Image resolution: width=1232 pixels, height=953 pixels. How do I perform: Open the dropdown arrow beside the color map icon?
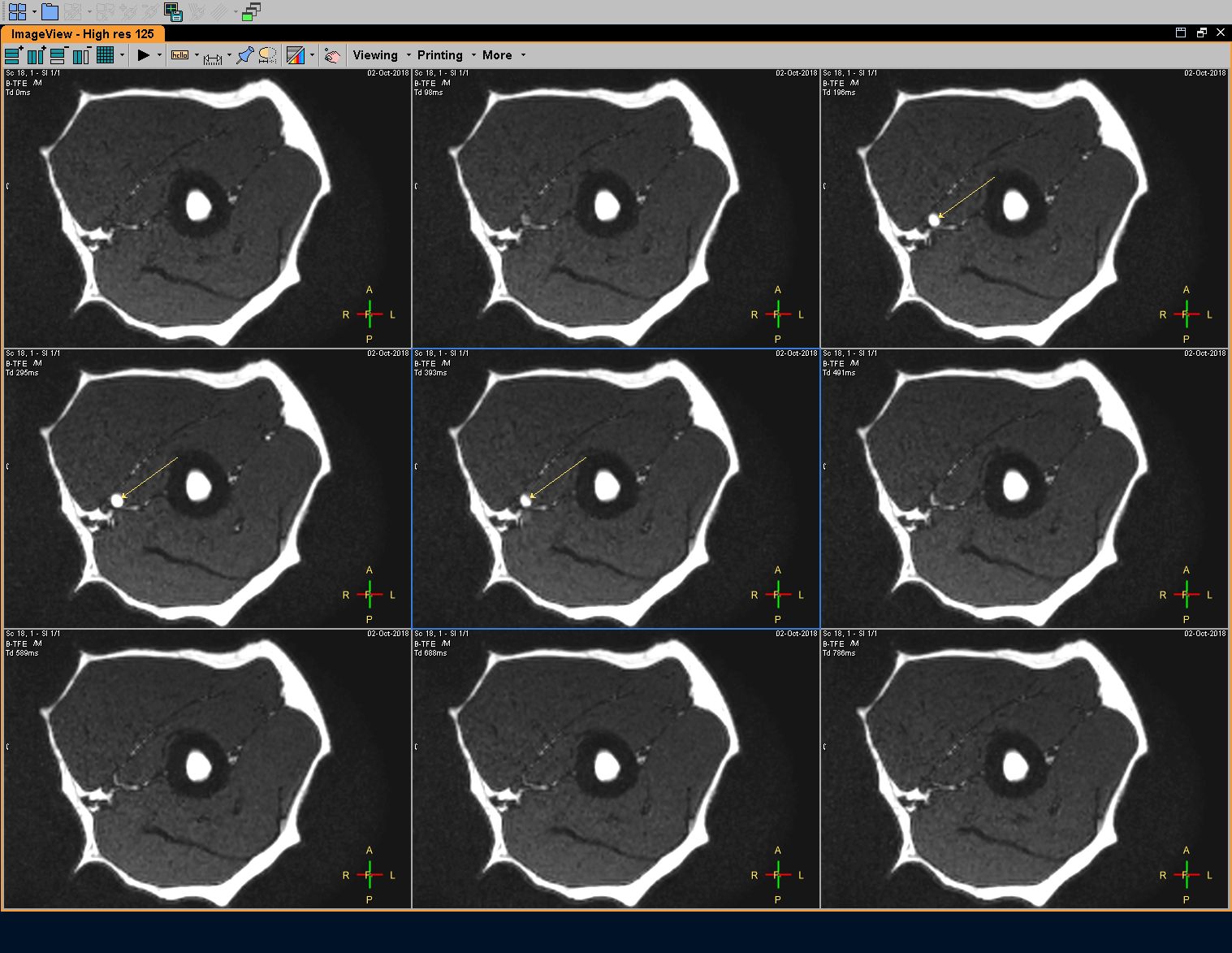click(x=313, y=55)
